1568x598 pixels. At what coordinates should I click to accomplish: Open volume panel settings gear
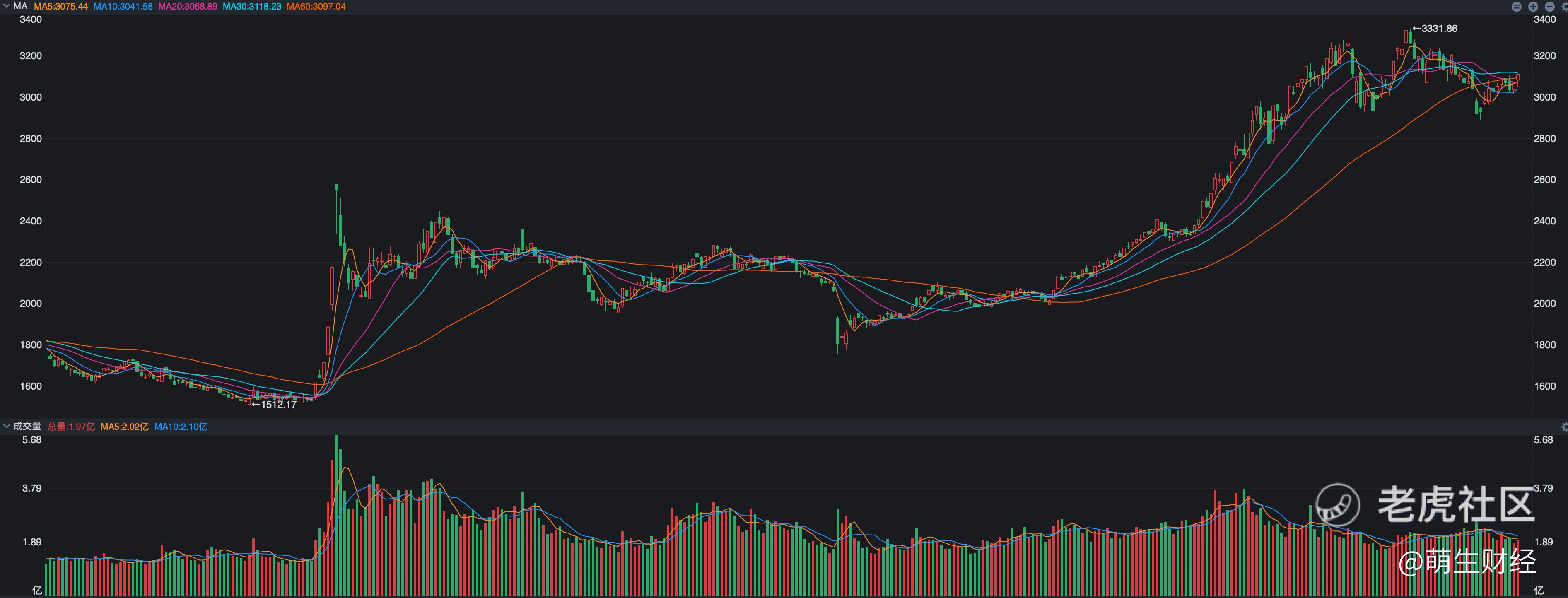coord(1565,427)
